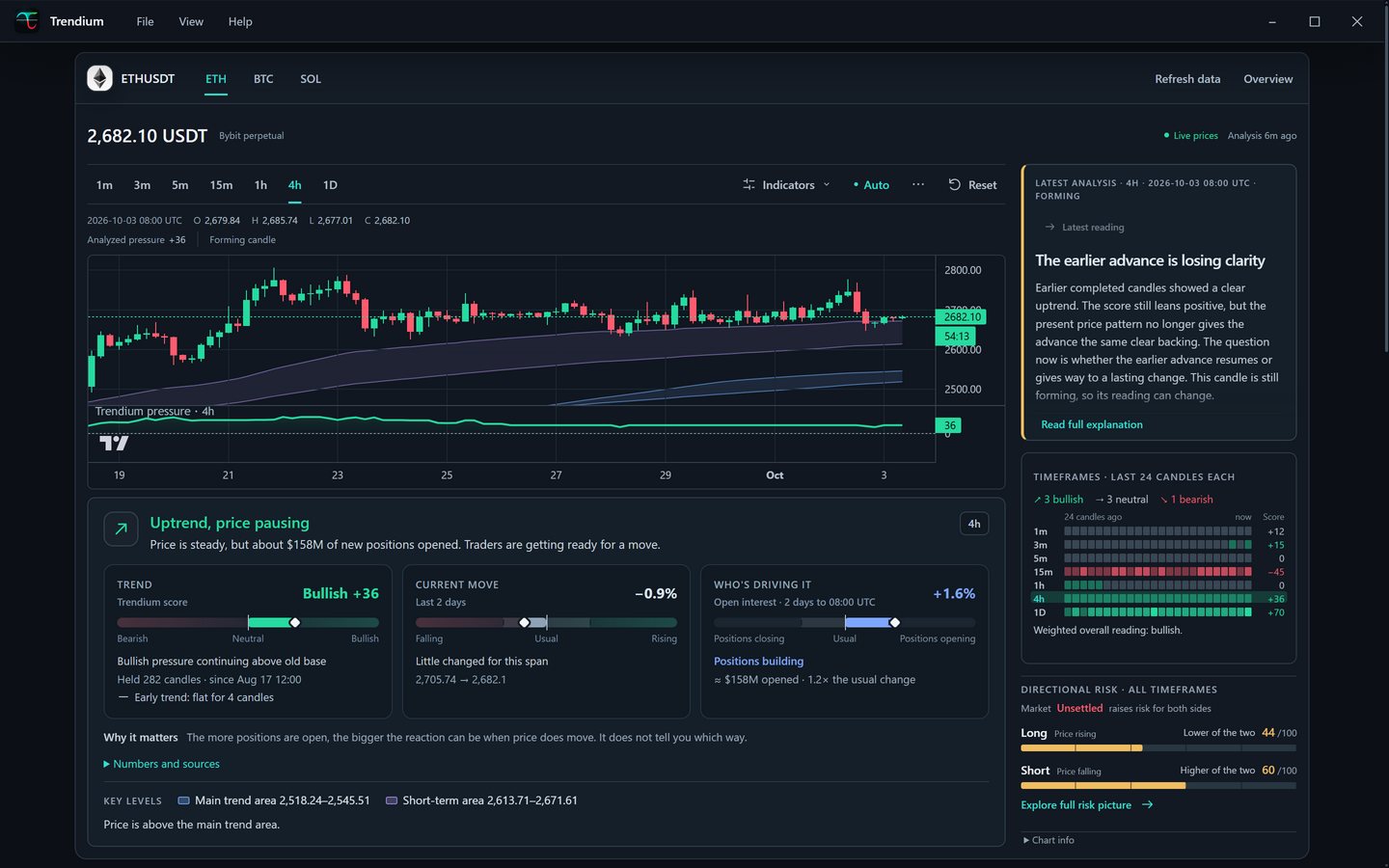Switch to the BTC tab

tap(263, 79)
